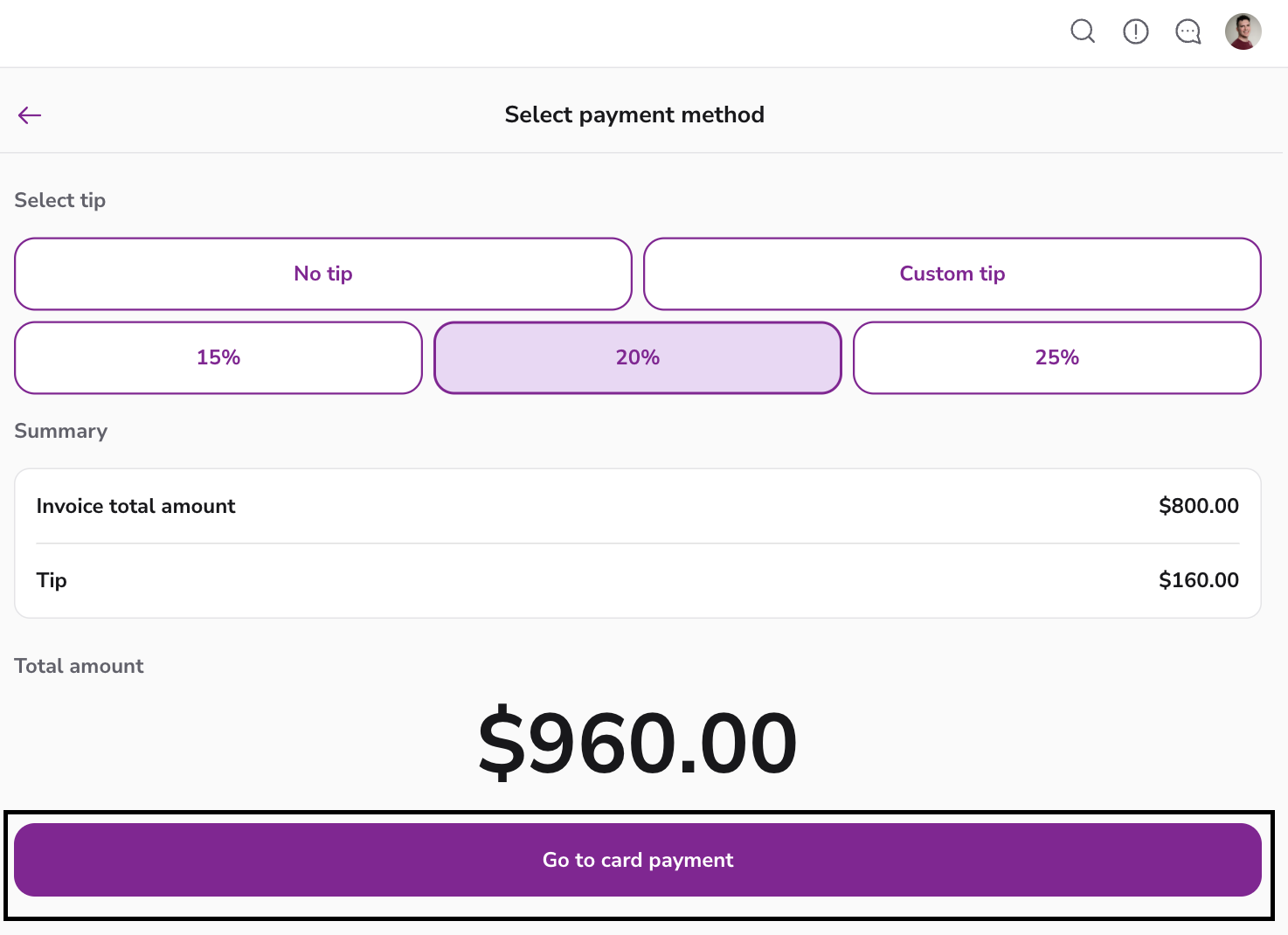Open the search magnifier icon
This screenshot has width=1288, height=935.
coord(1083,31)
